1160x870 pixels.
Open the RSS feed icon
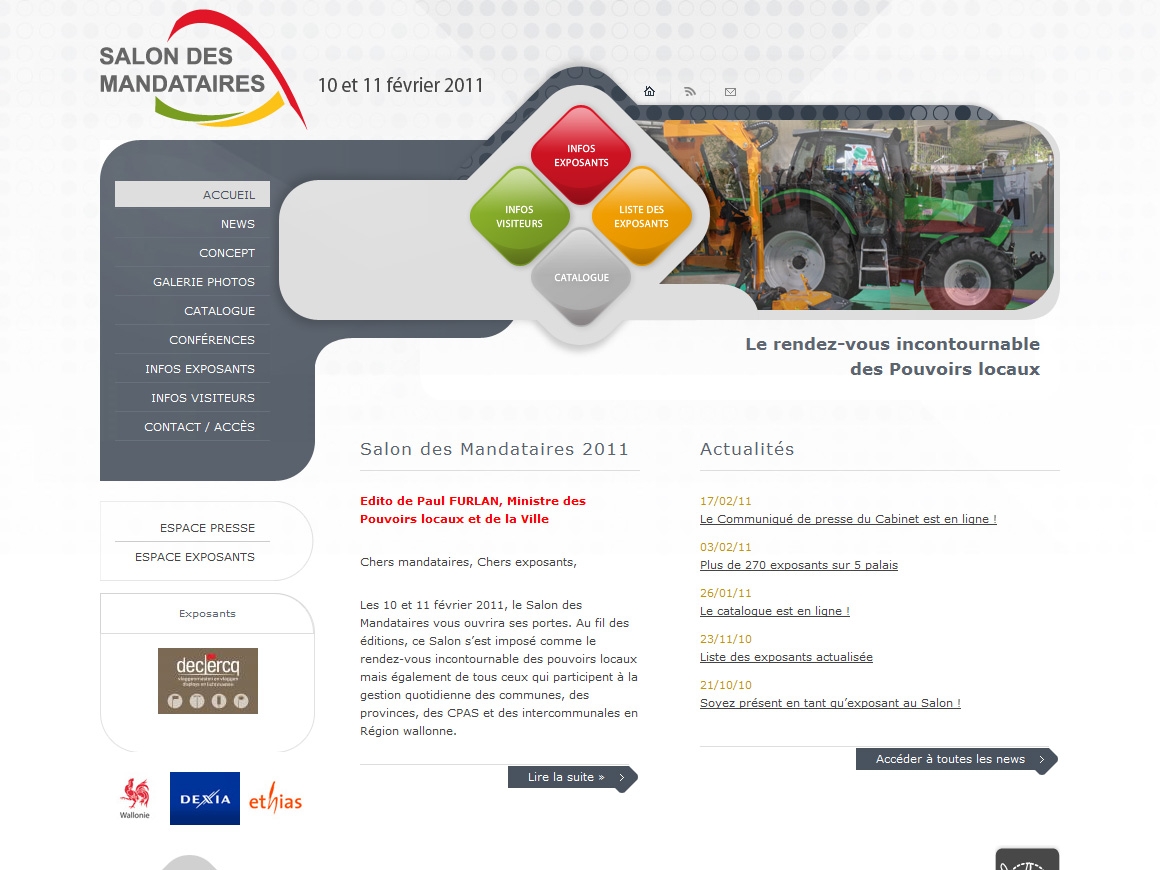click(689, 92)
